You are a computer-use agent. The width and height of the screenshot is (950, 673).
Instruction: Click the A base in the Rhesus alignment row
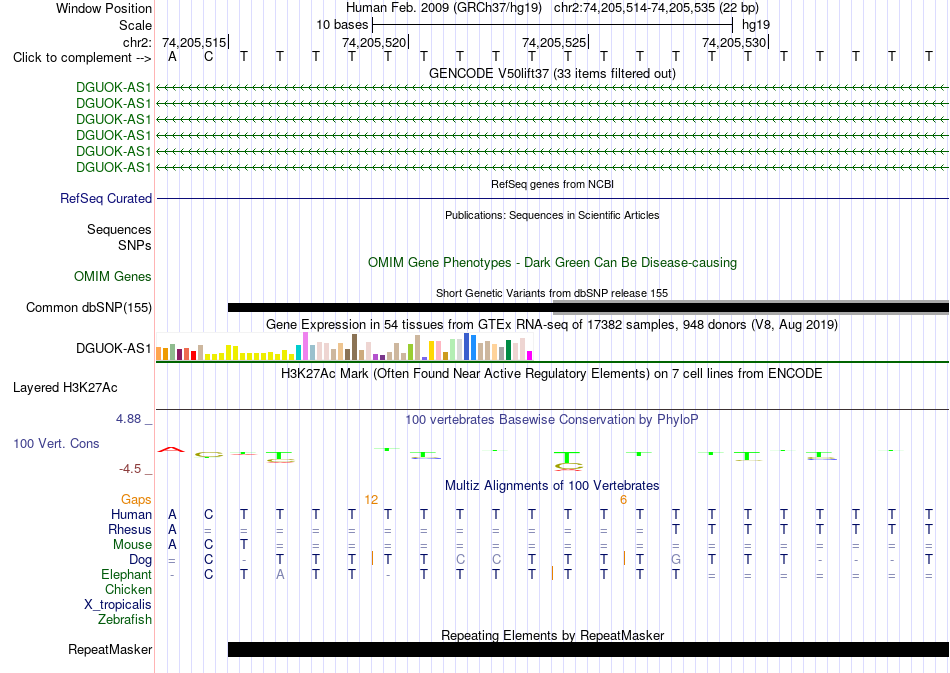pos(173,529)
